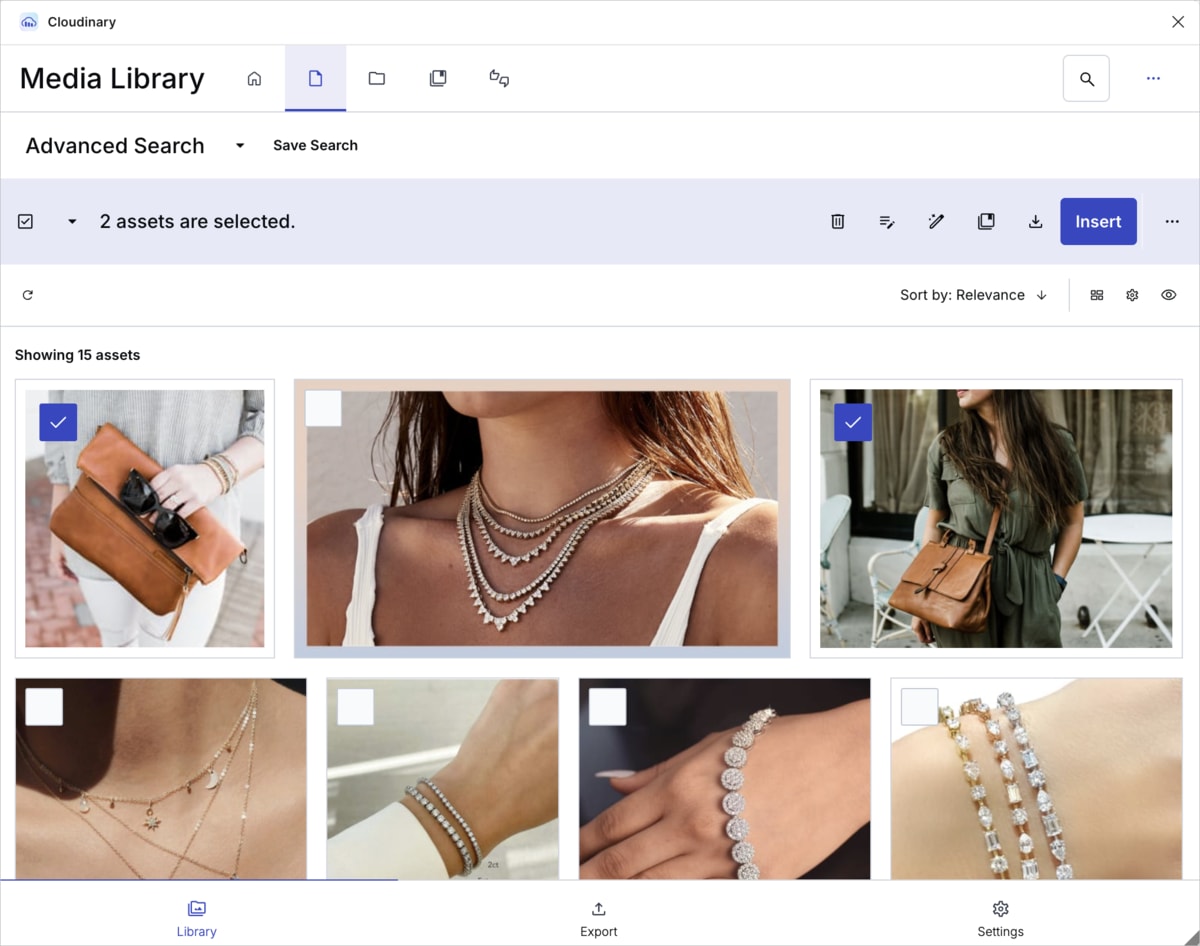Click the Insert button

[1098, 222]
